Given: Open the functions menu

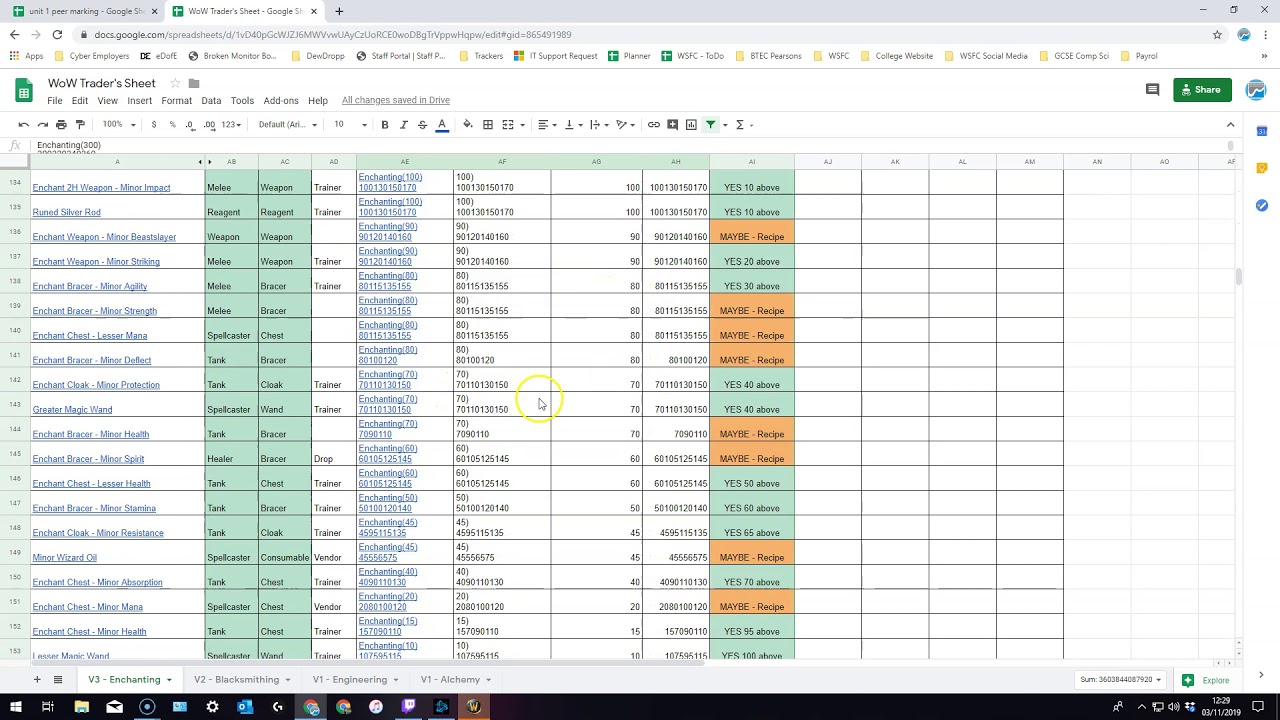Looking at the screenshot, I should coord(744,125).
